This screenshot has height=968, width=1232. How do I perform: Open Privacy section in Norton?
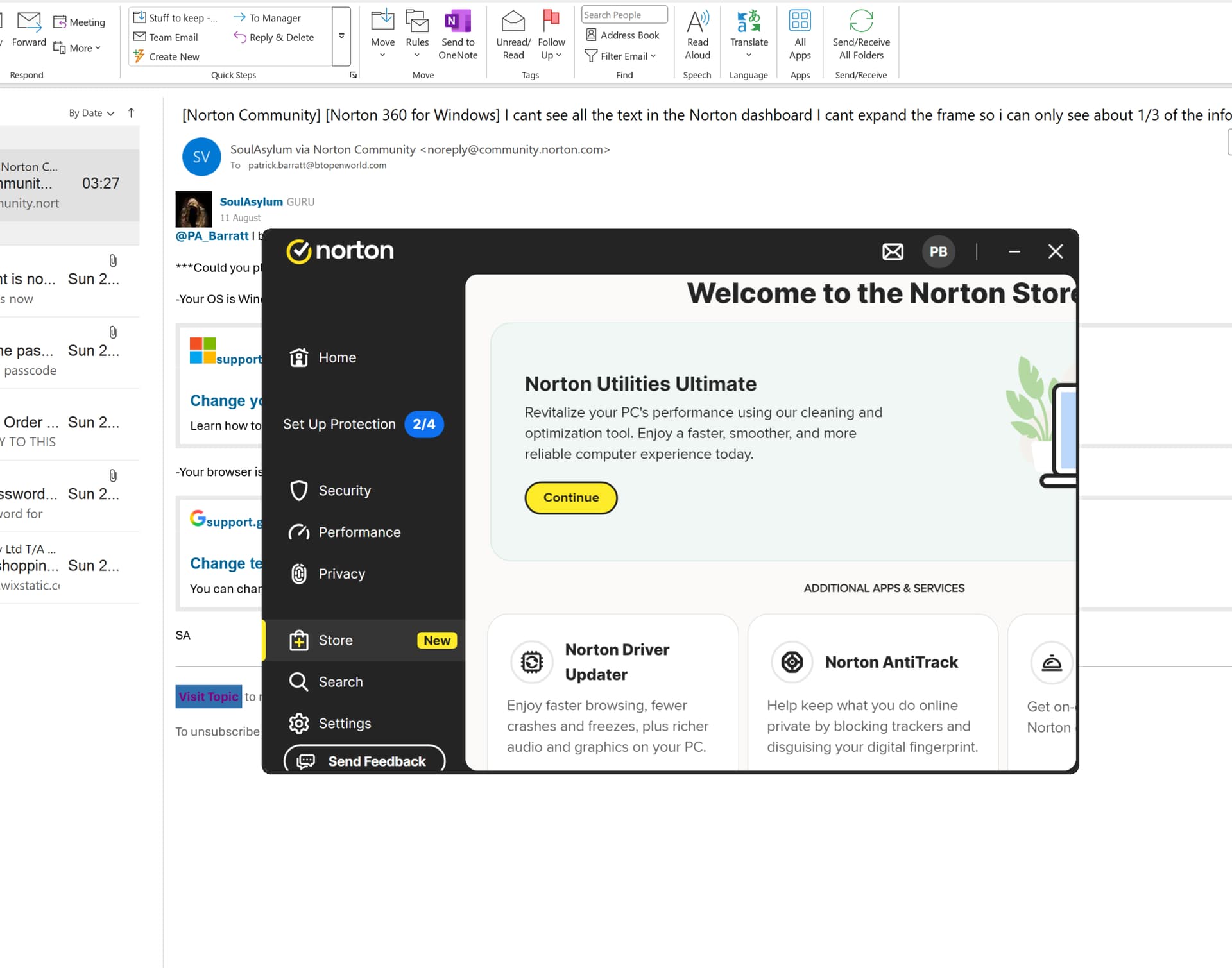(341, 574)
